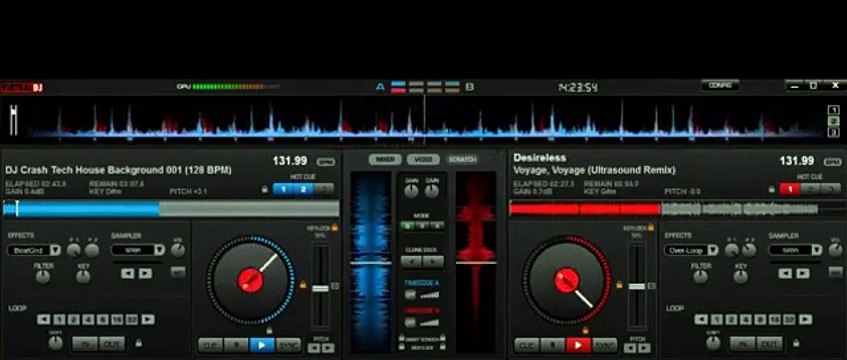Nudge left deck pitch down arrow
Screen dimensions: 847x360
(x=313, y=348)
